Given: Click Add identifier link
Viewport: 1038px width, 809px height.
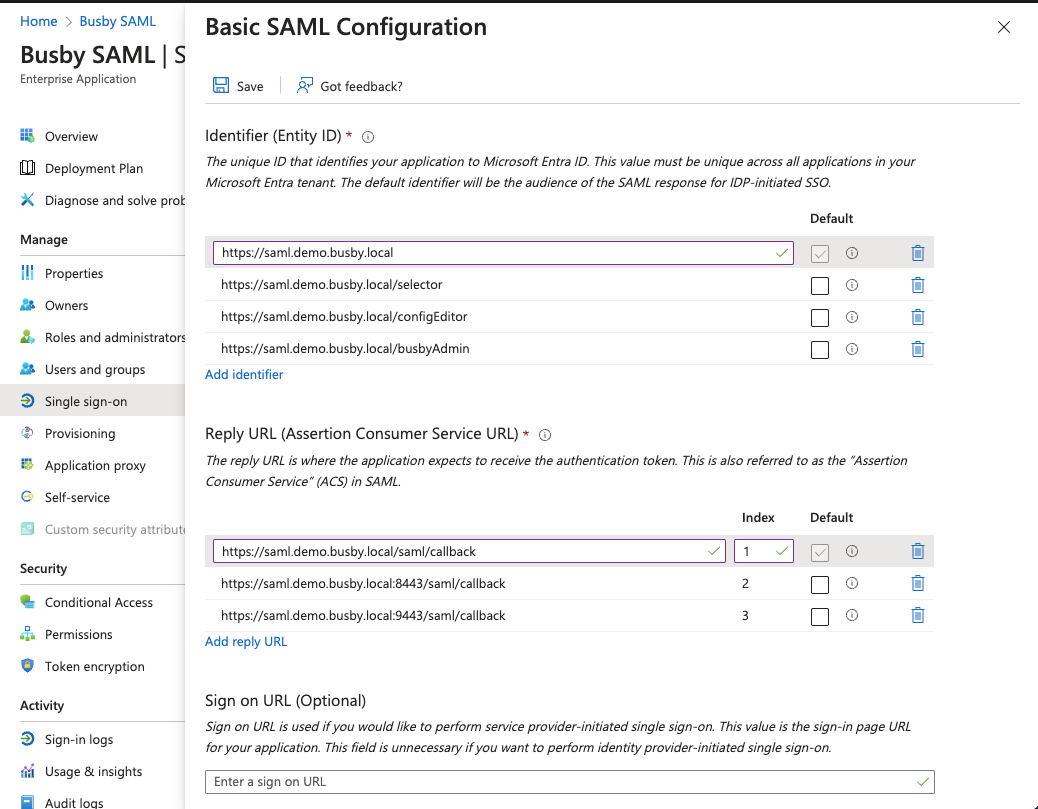Looking at the screenshot, I should (244, 375).
